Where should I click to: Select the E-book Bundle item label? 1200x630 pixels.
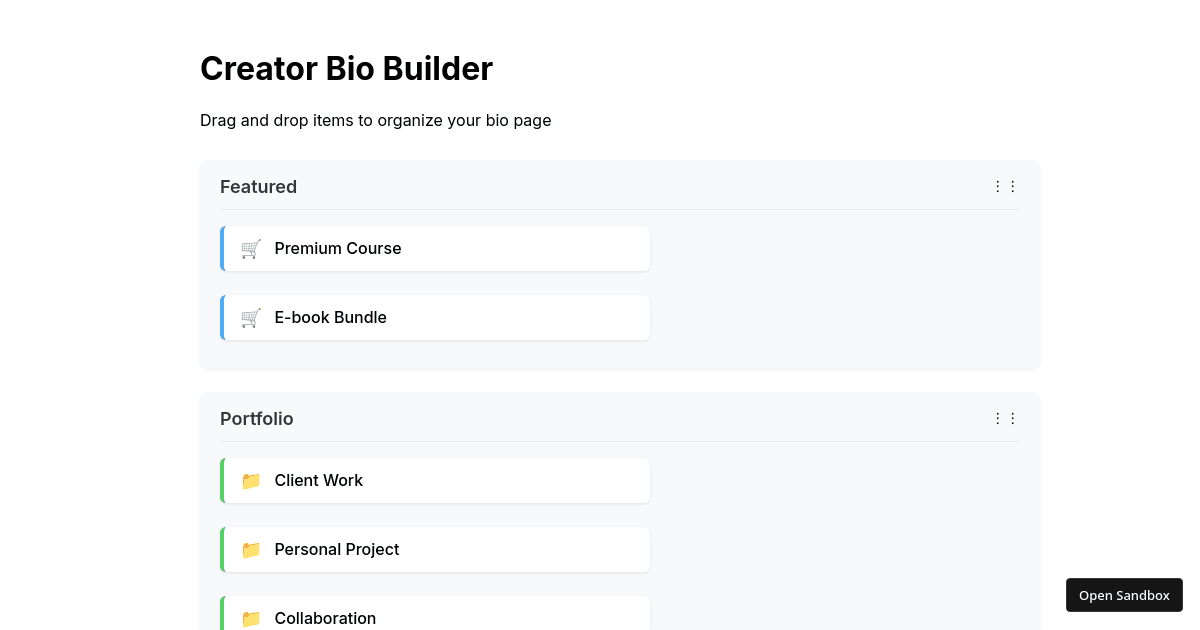coord(330,318)
